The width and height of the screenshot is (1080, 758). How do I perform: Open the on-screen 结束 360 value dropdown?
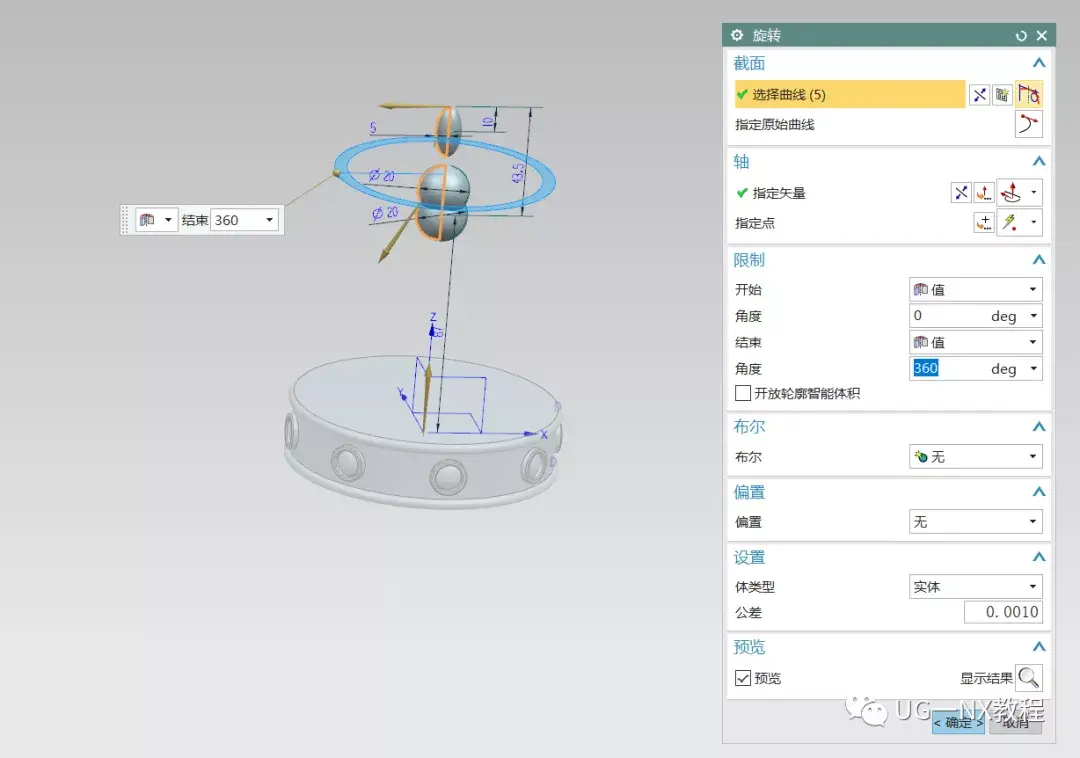pyautogui.click(x=269, y=220)
